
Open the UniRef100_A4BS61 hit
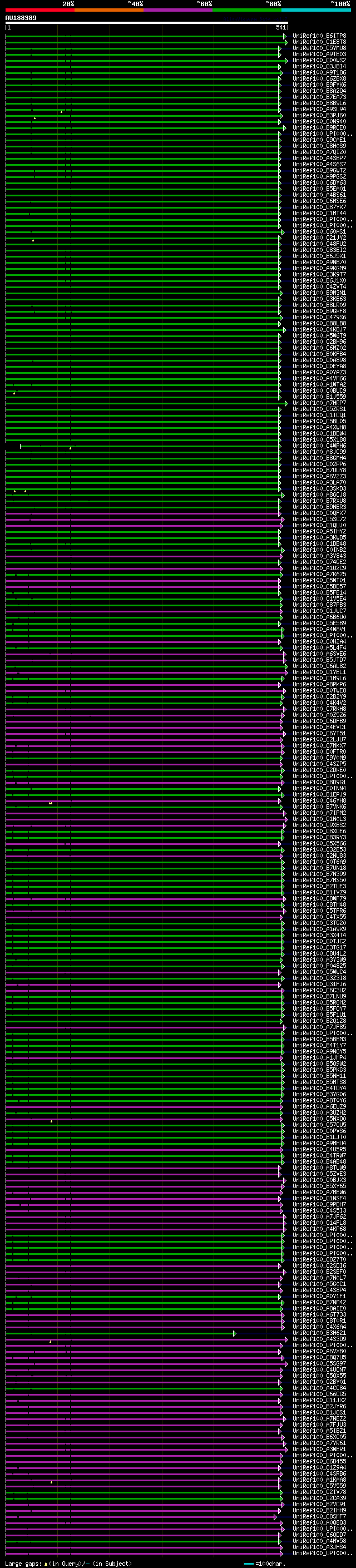point(319,195)
